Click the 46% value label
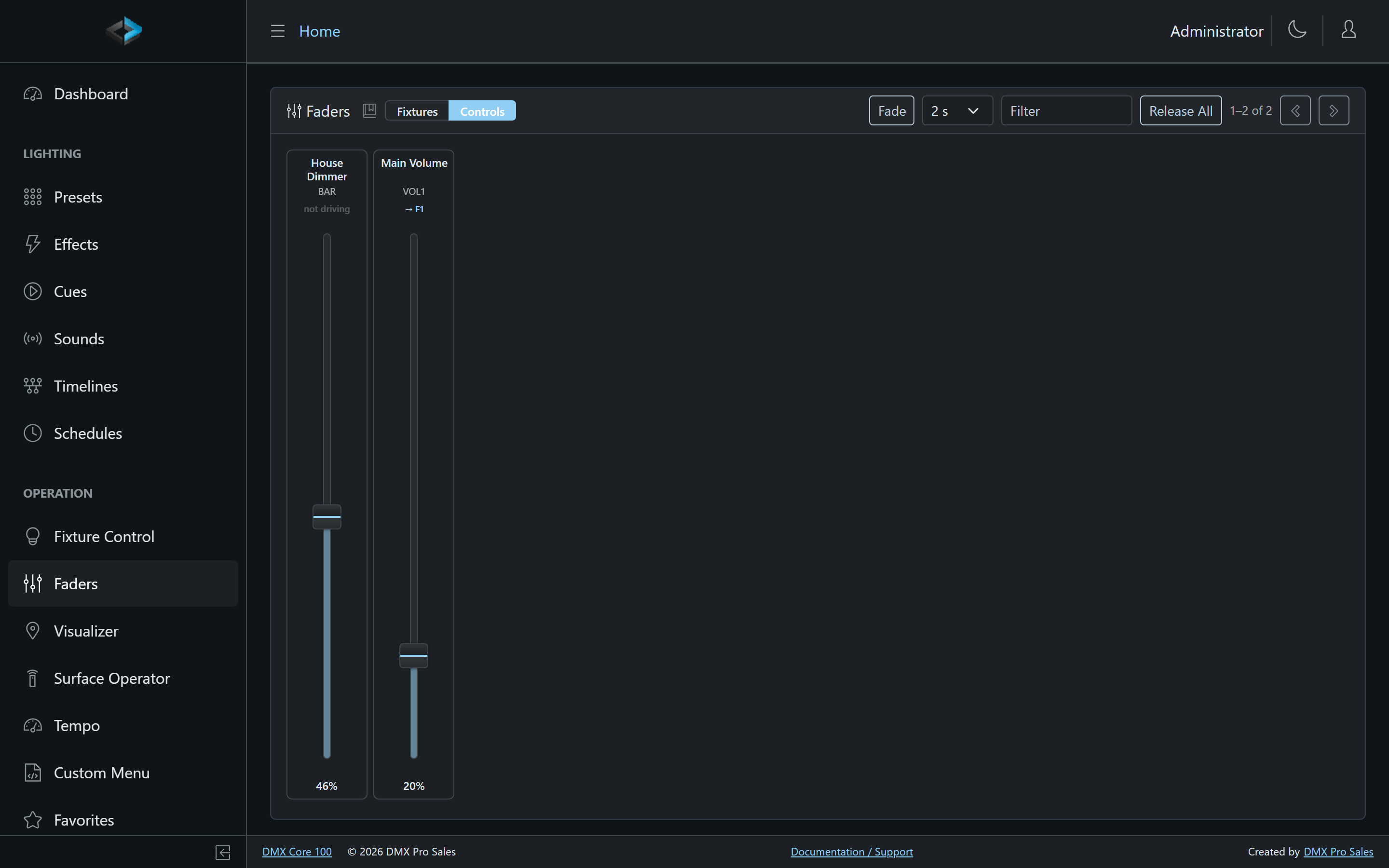 [x=327, y=786]
